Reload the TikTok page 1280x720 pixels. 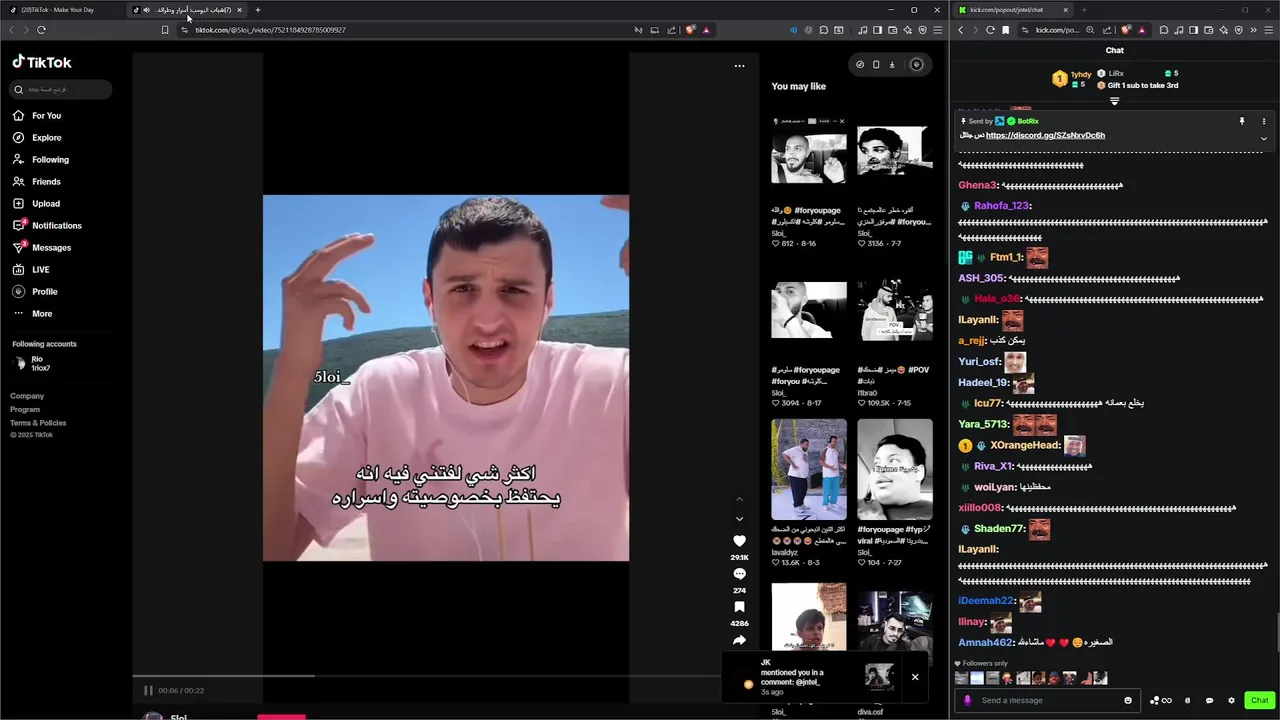coord(41,30)
